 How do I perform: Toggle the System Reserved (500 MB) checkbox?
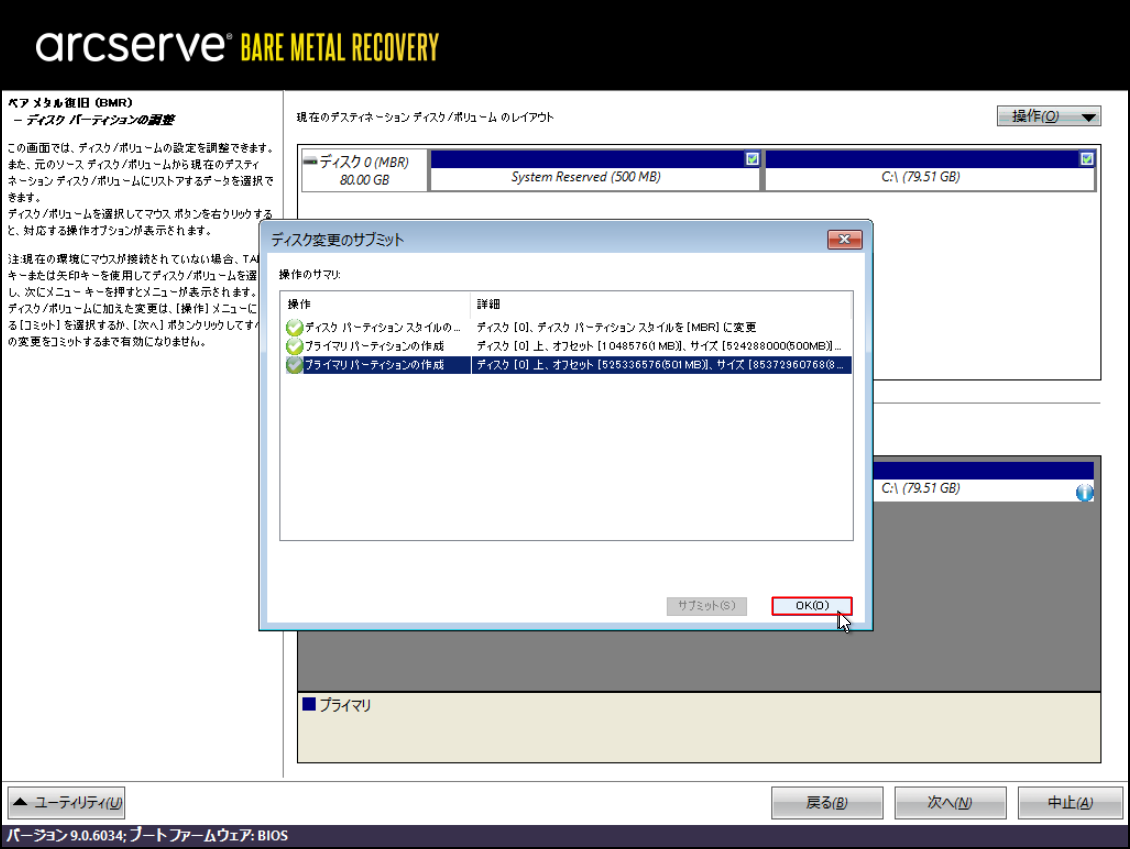click(x=752, y=159)
